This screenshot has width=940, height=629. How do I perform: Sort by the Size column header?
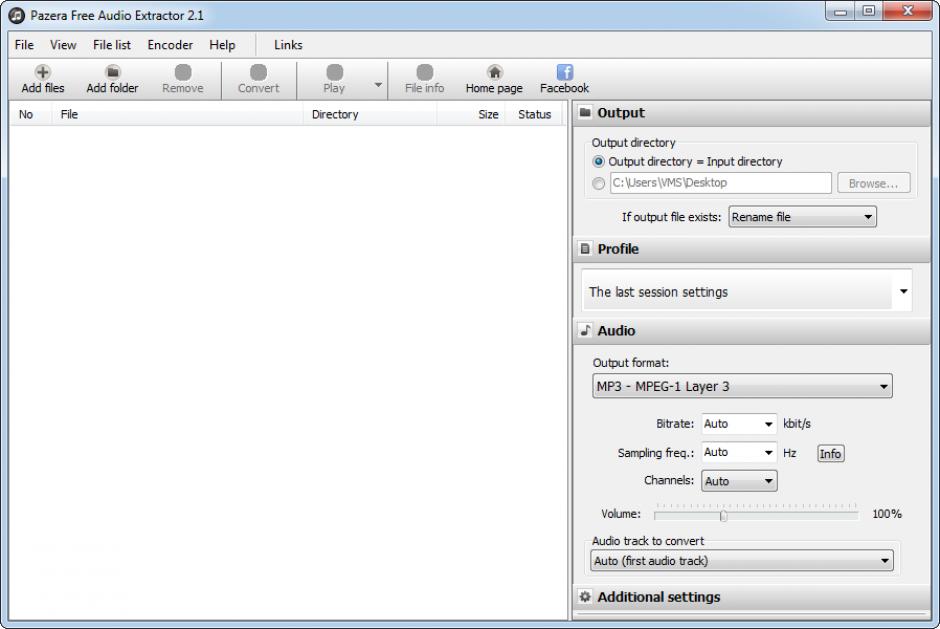coord(471,114)
